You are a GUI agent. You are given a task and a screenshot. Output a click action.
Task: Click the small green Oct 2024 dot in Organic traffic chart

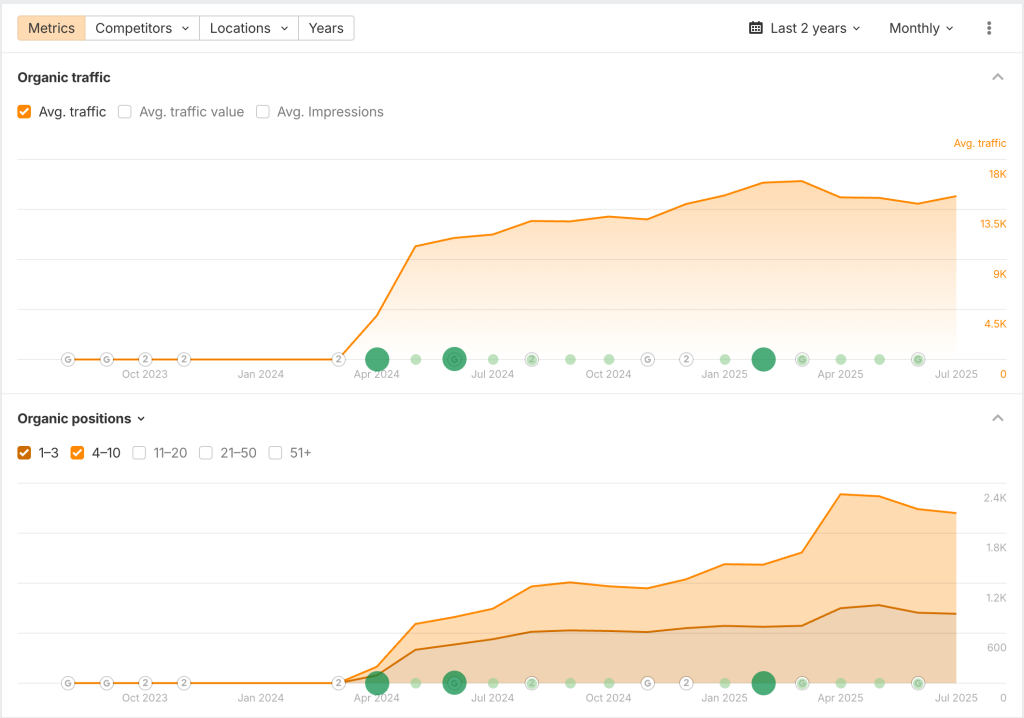609,359
